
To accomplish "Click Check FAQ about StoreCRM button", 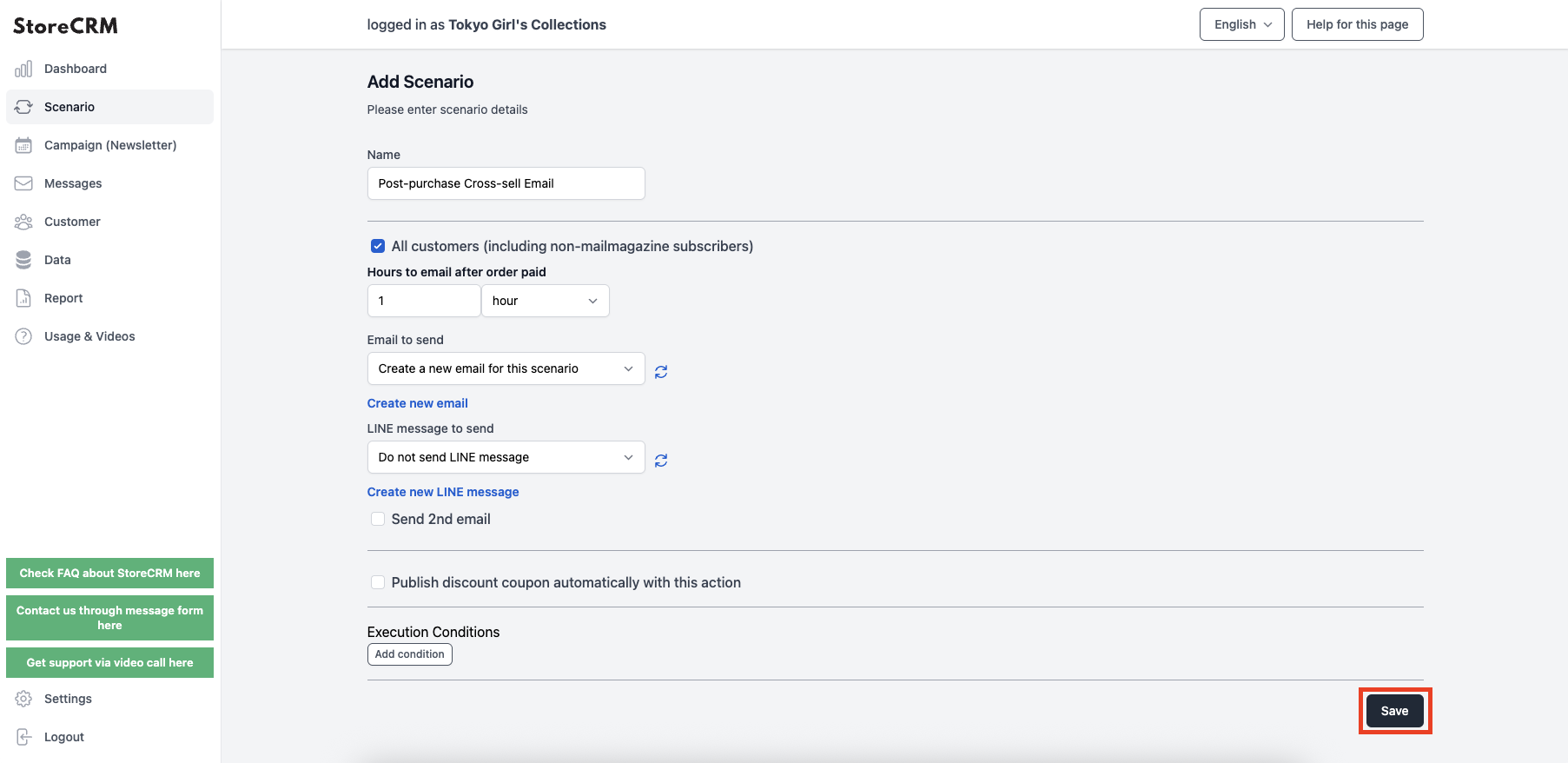I will point(109,574).
